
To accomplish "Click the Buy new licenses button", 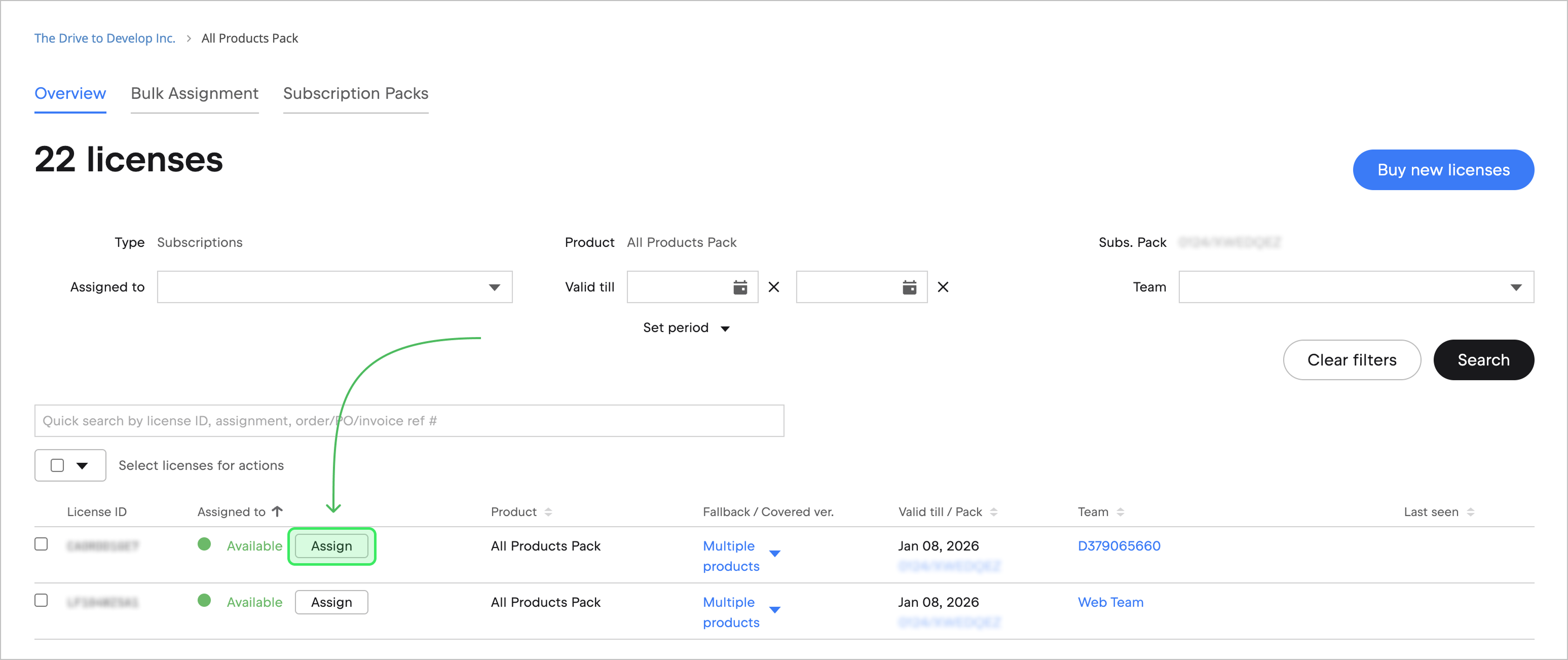I will pos(1443,170).
